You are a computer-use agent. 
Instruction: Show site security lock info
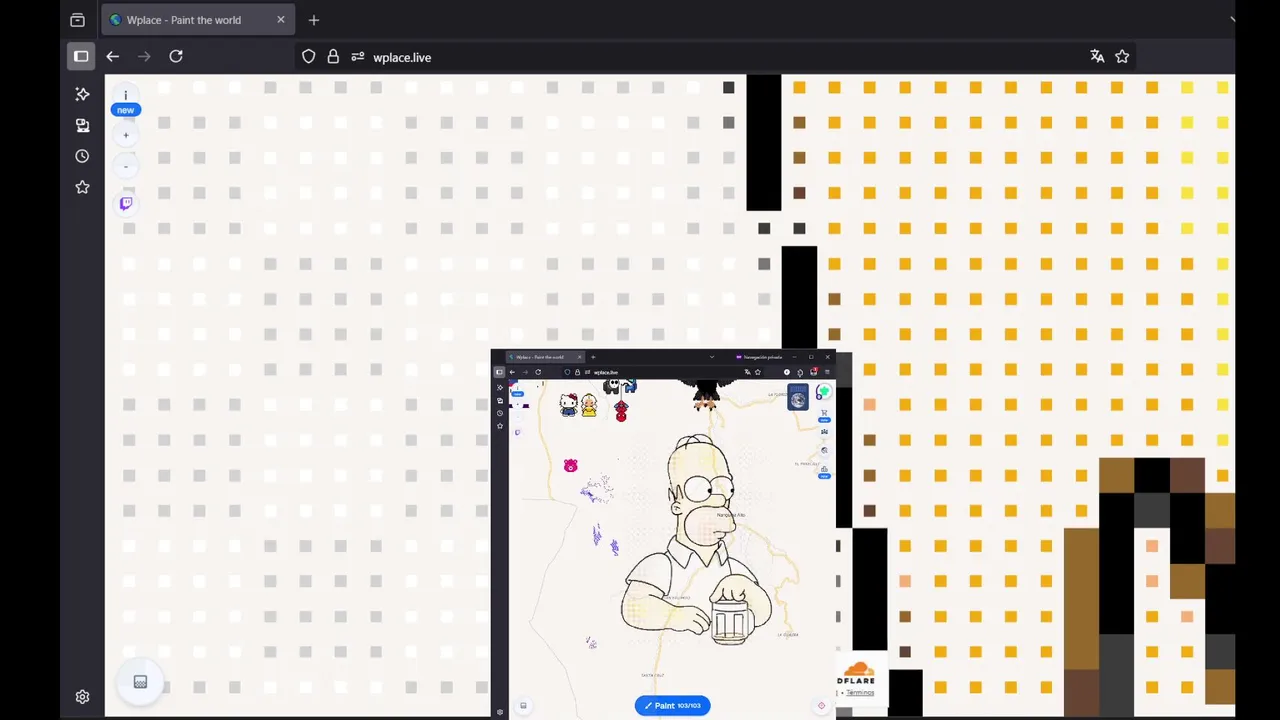[333, 57]
